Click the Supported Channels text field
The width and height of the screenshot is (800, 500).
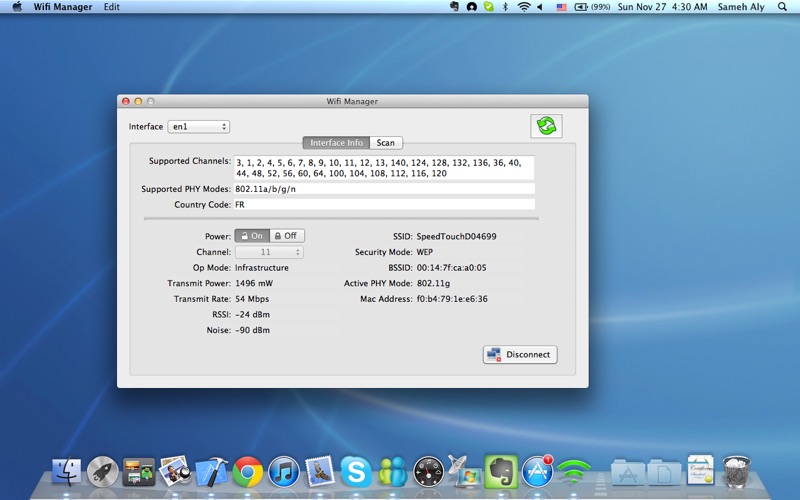pos(383,167)
